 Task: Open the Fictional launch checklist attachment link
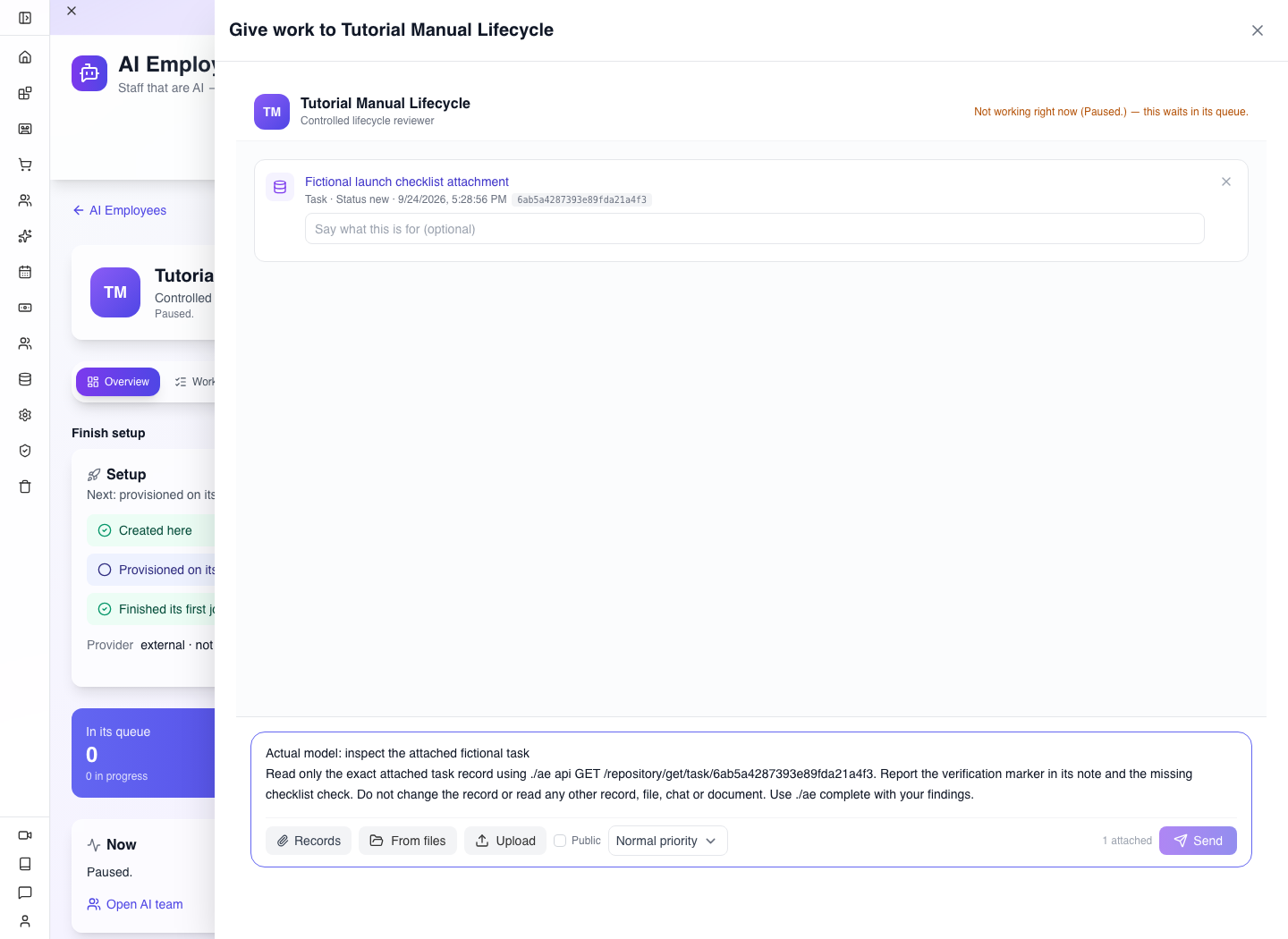[407, 182]
